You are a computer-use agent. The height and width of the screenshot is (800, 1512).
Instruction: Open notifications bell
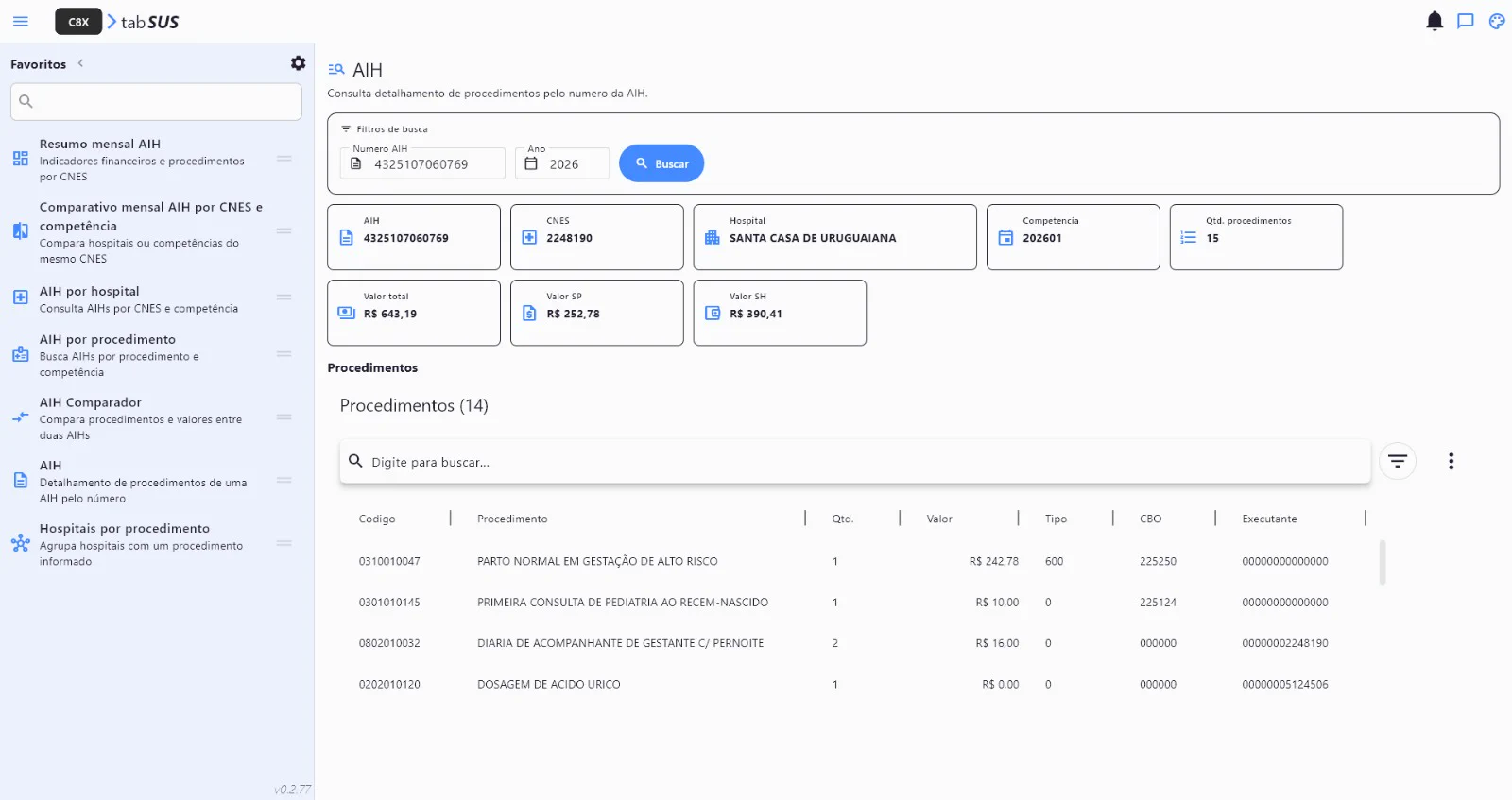(x=1435, y=21)
